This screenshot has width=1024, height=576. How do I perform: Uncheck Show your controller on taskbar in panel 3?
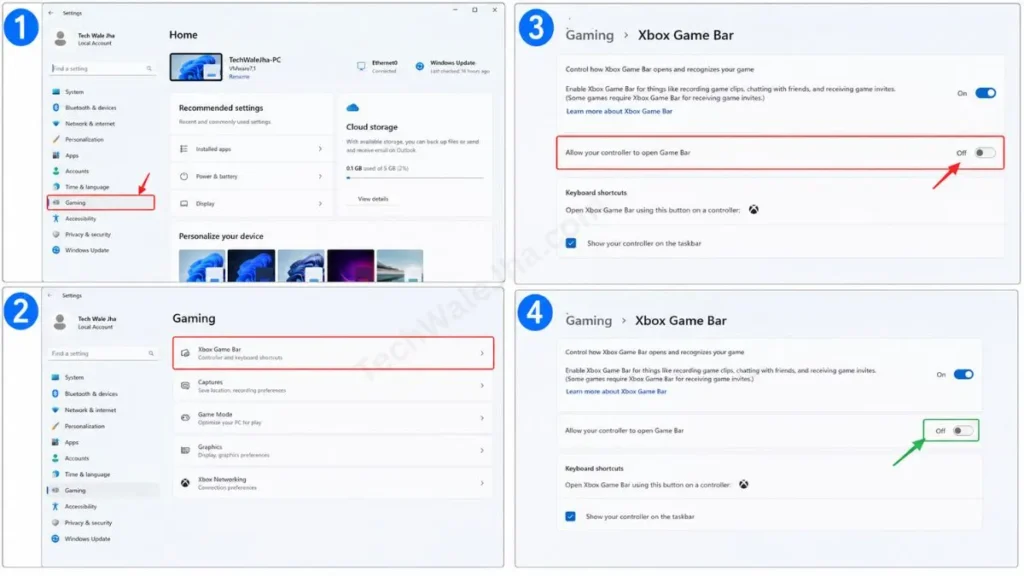[x=571, y=243]
